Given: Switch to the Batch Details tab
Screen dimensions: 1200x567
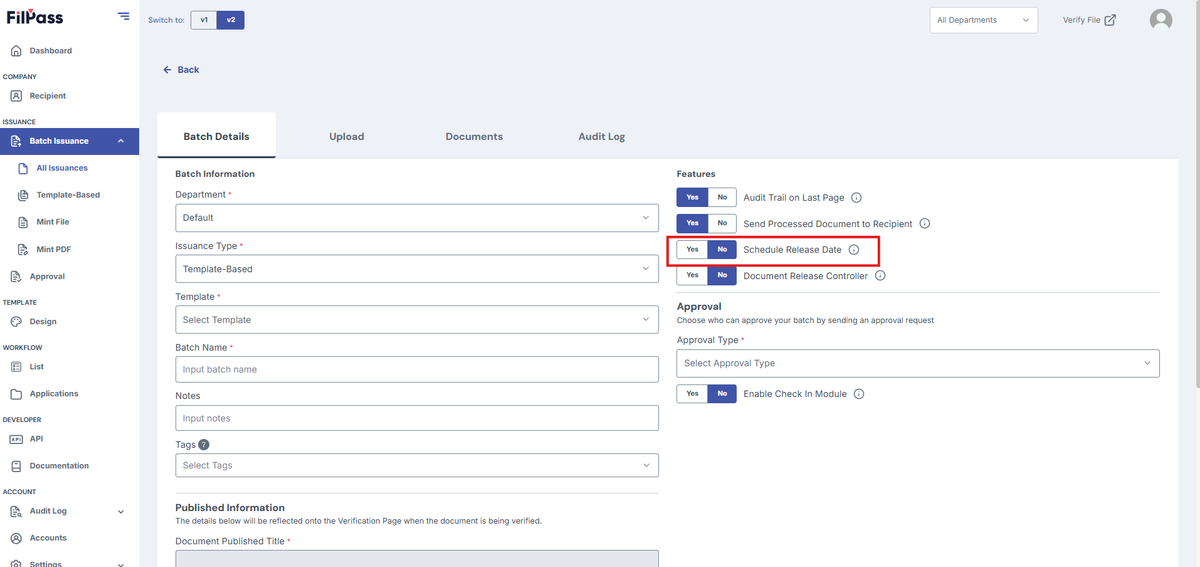Looking at the screenshot, I should [216, 136].
